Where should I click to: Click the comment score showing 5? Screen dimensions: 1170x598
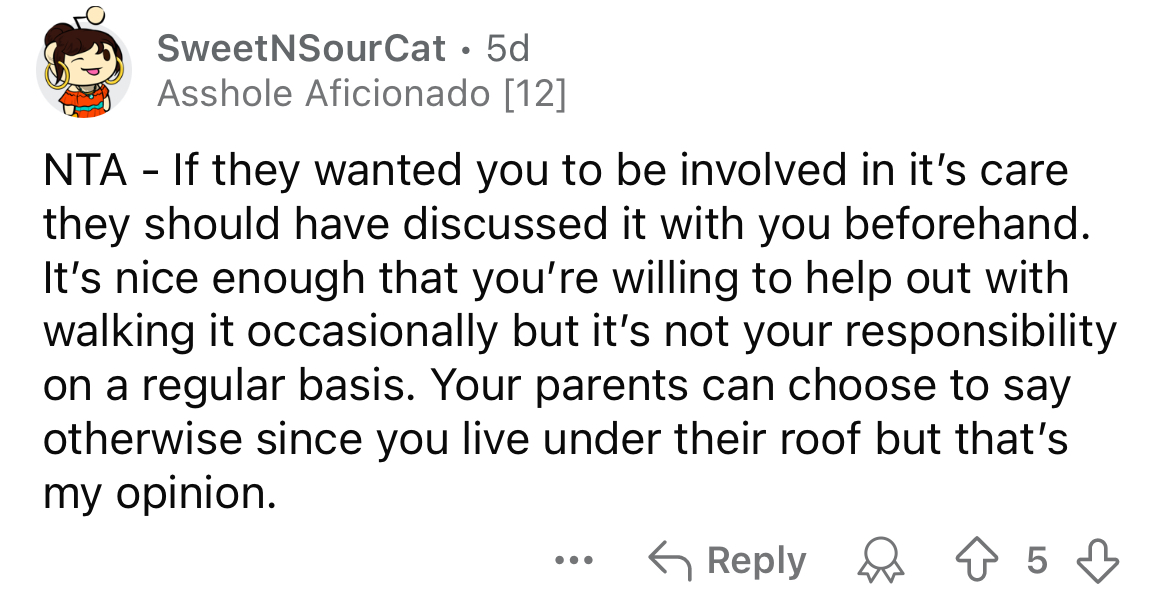pyautogui.click(x=1036, y=560)
